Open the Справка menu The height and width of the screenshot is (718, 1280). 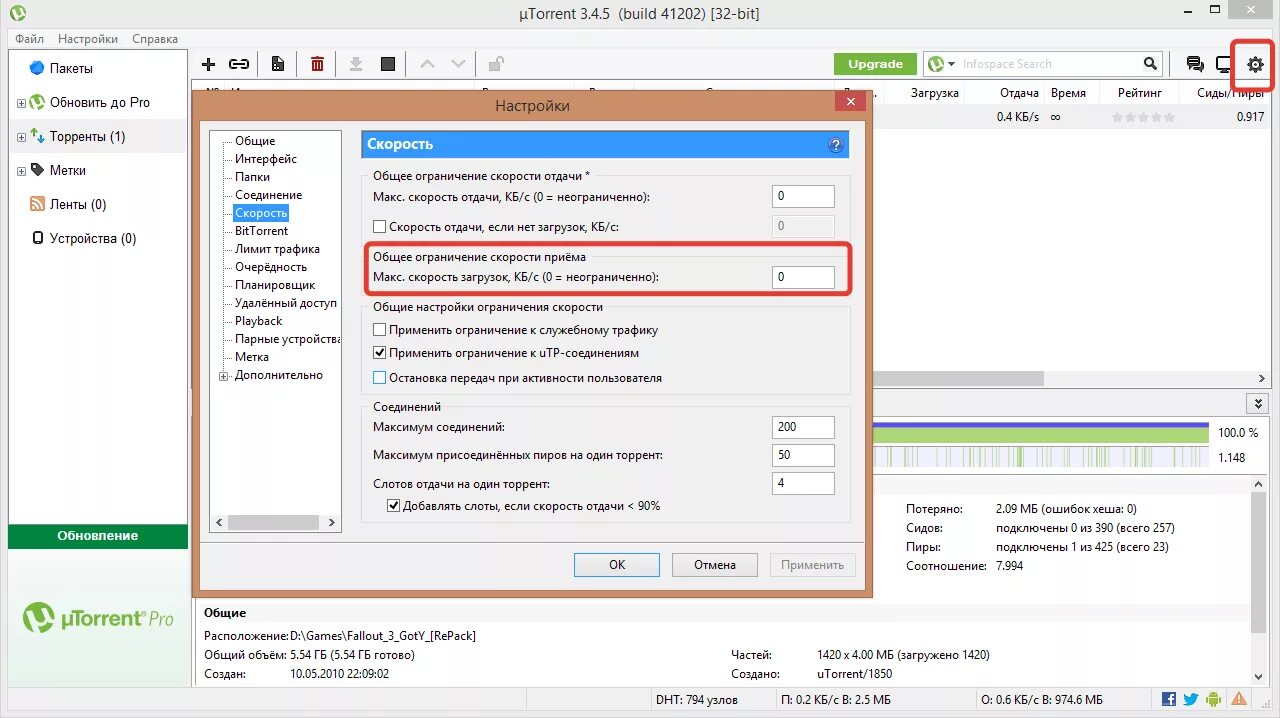pos(155,39)
